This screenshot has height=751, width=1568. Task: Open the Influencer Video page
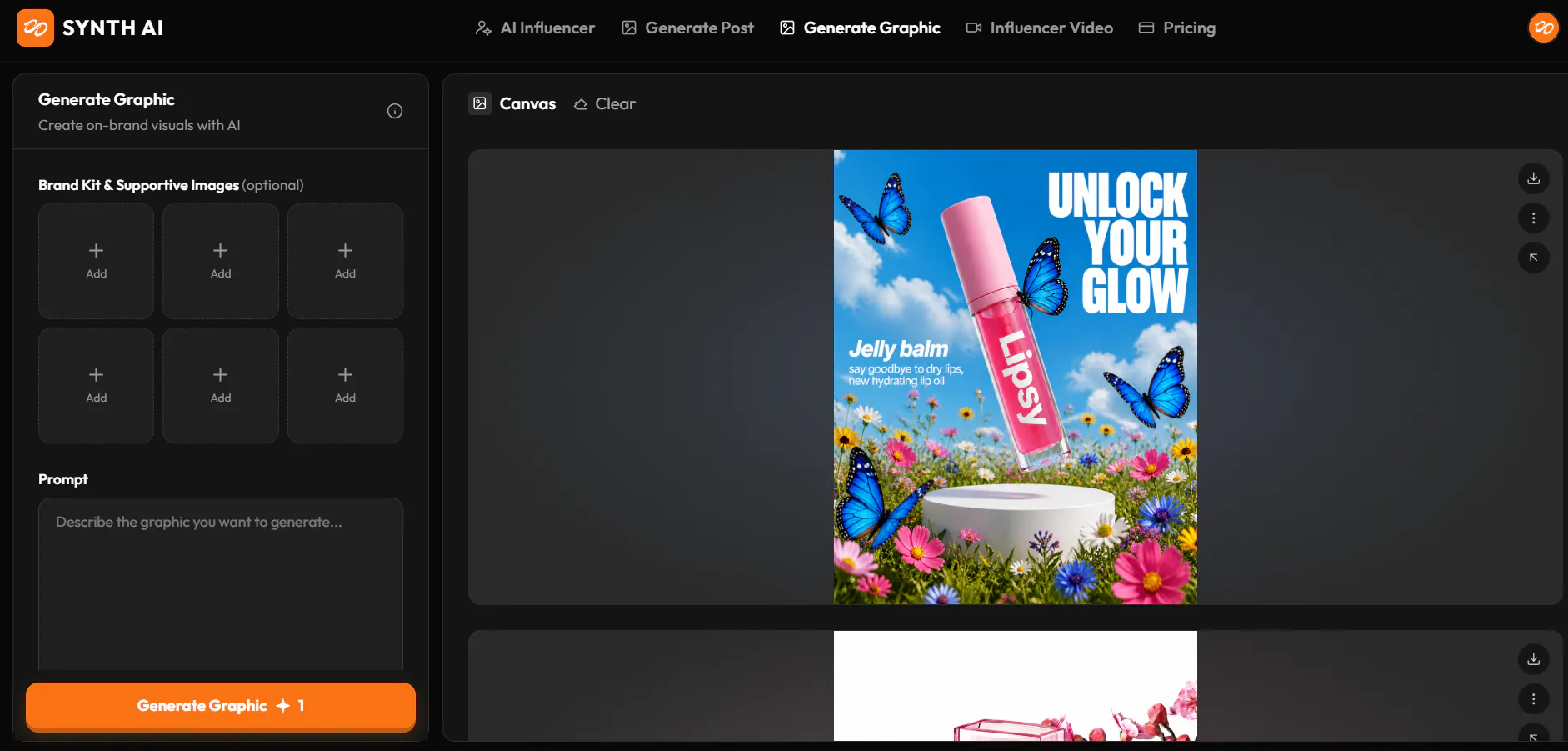coord(1039,28)
